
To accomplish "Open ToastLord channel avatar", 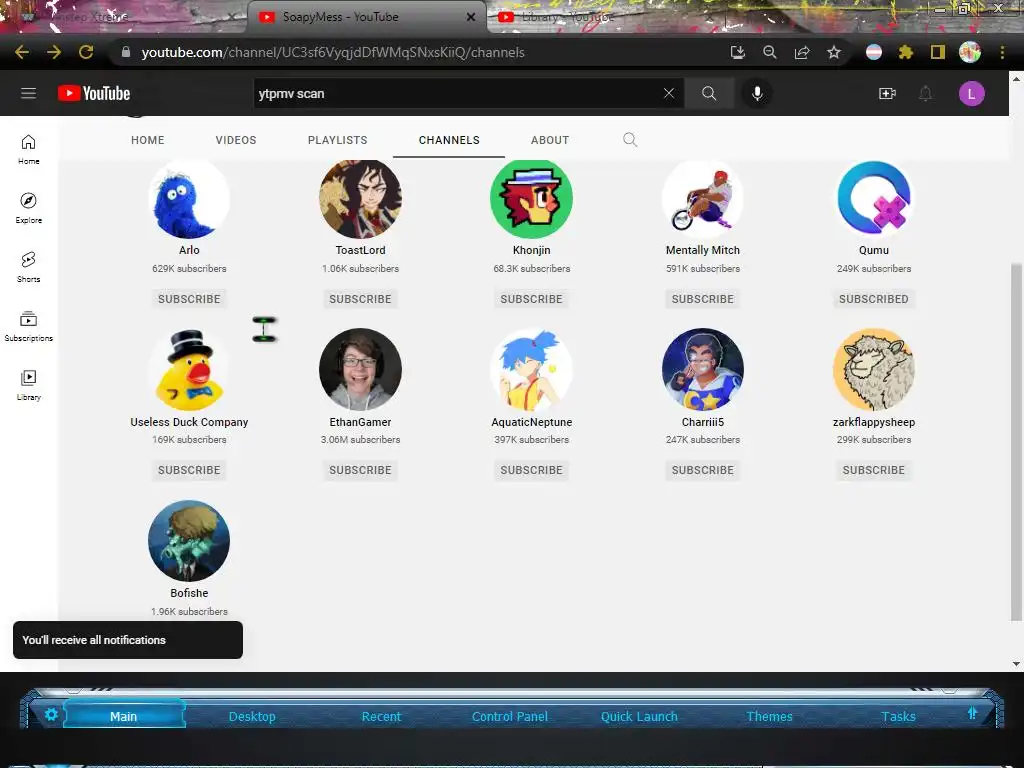I will 360,199.
